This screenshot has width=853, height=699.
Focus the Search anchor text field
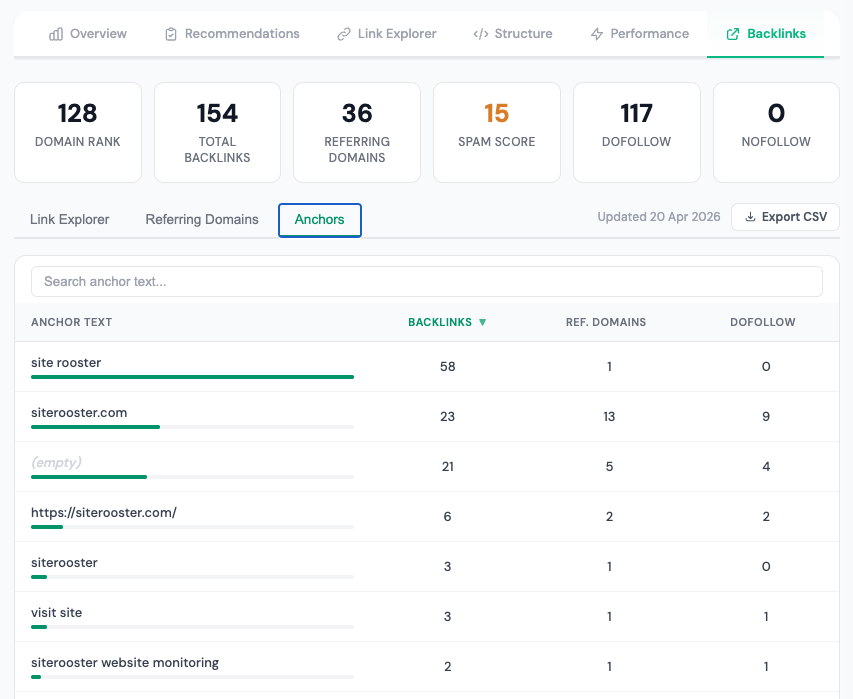coord(426,281)
